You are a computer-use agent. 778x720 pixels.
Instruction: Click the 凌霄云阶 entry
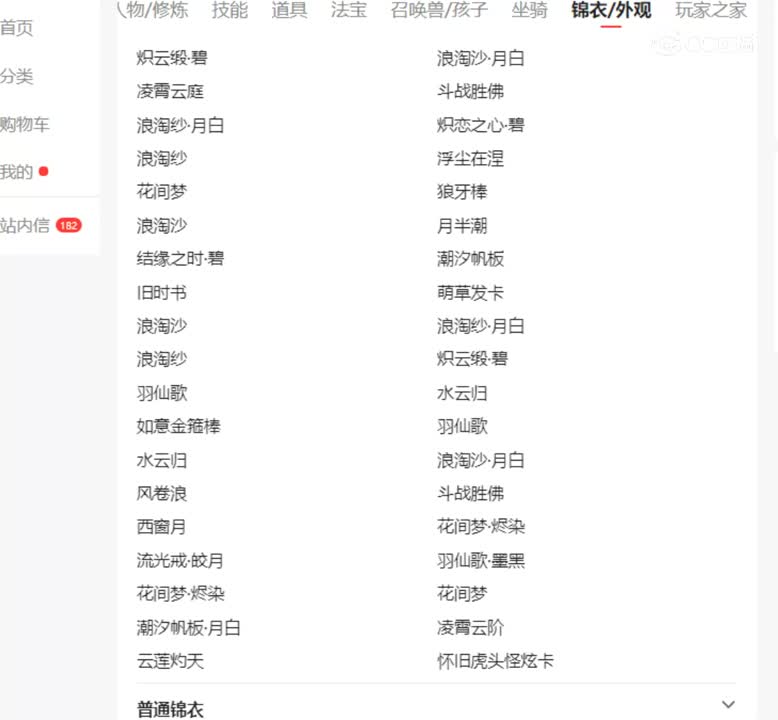[x=470, y=628]
